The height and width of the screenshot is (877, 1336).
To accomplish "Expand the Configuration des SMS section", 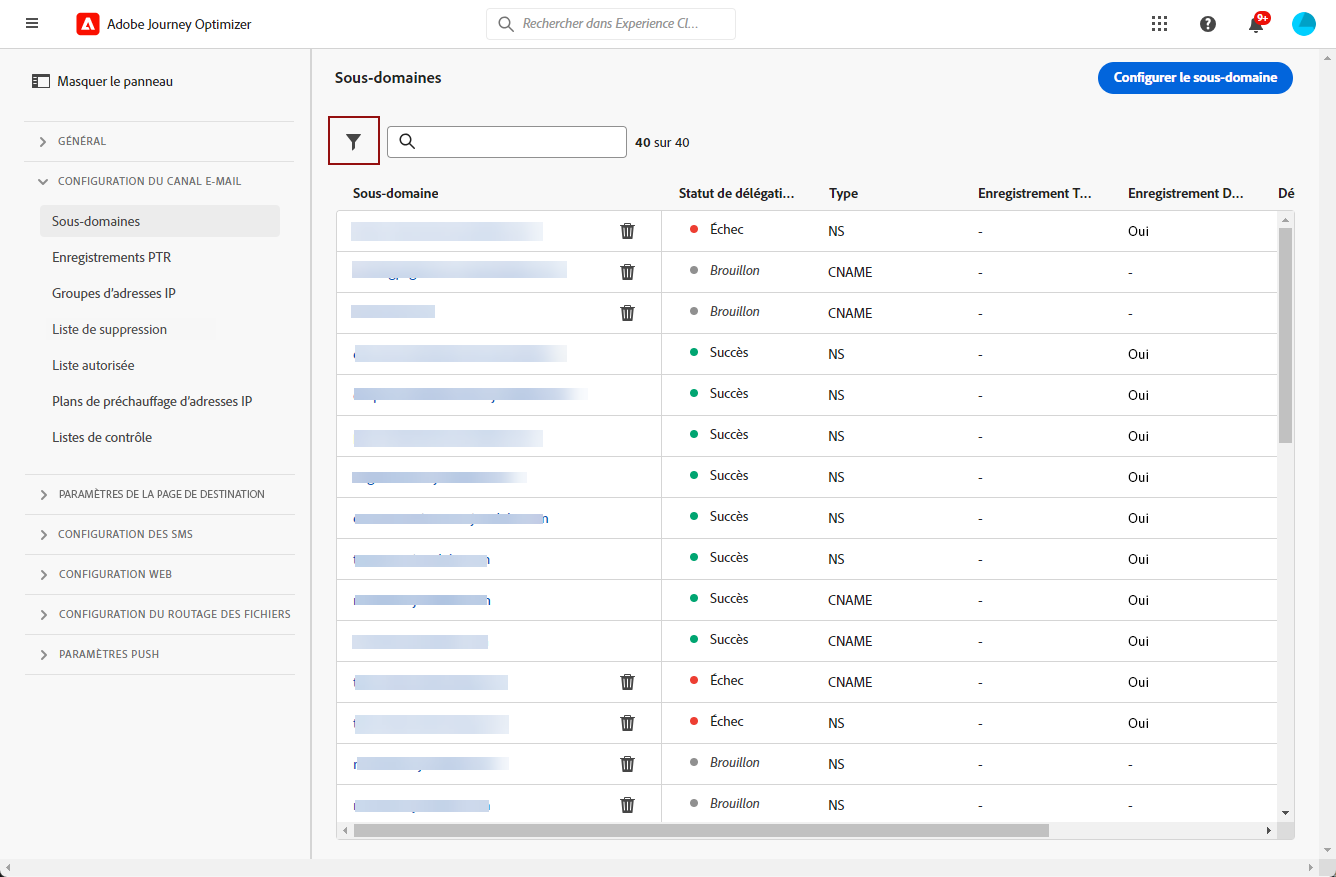I will (x=125, y=534).
